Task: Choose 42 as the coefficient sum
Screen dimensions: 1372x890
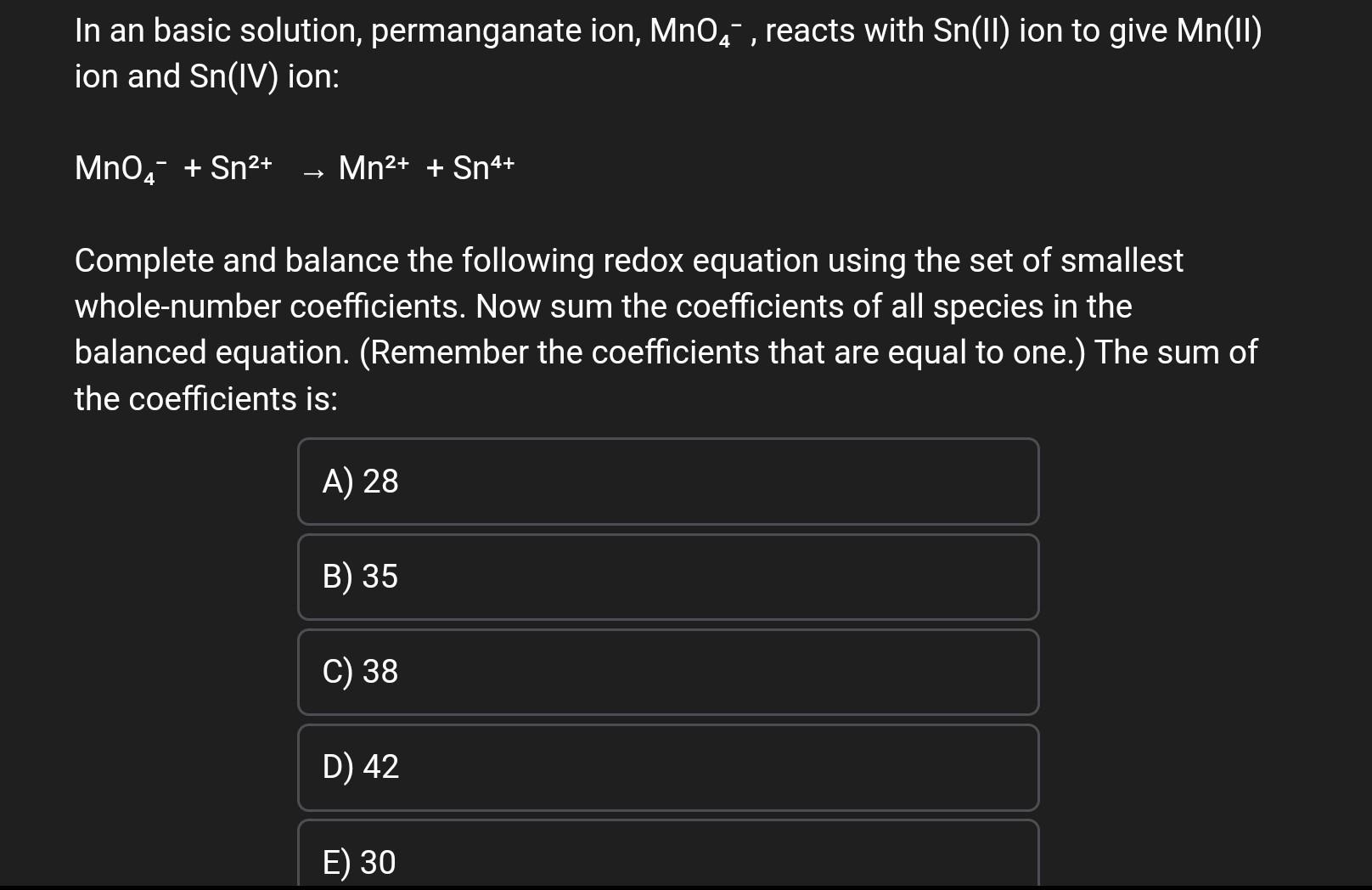Action: [668, 767]
